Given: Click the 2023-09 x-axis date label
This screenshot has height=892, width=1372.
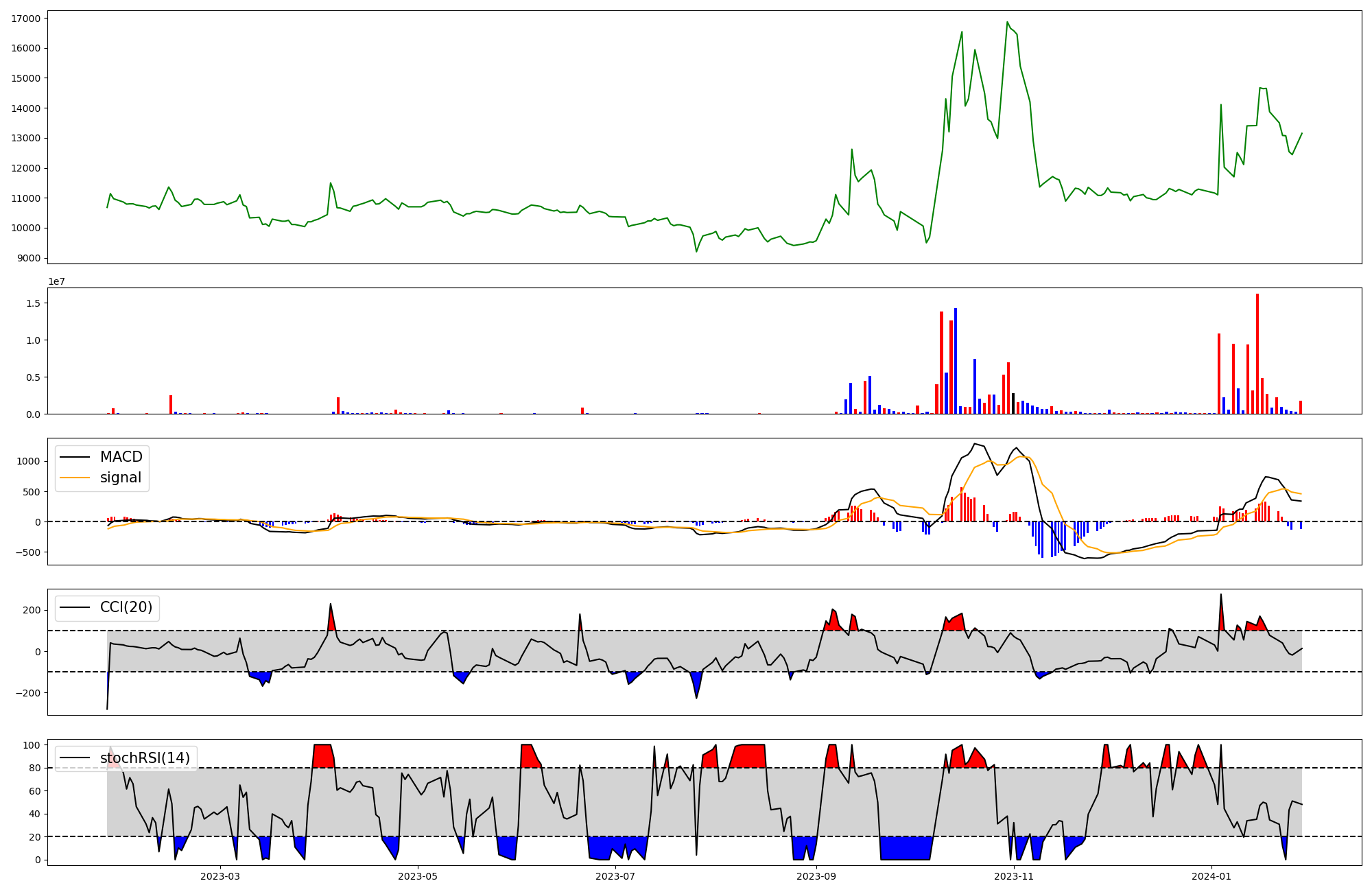Looking at the screenshot, I should [x=816, y=876].
